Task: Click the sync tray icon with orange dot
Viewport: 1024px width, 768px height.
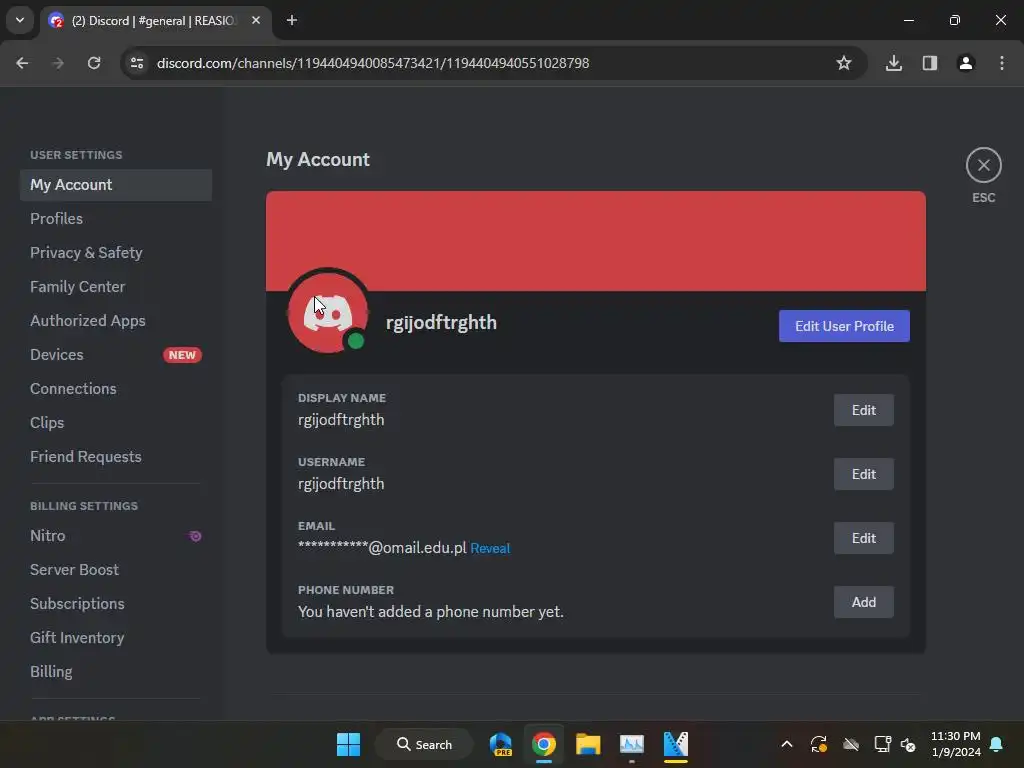Action: click(x=819, y=744)
